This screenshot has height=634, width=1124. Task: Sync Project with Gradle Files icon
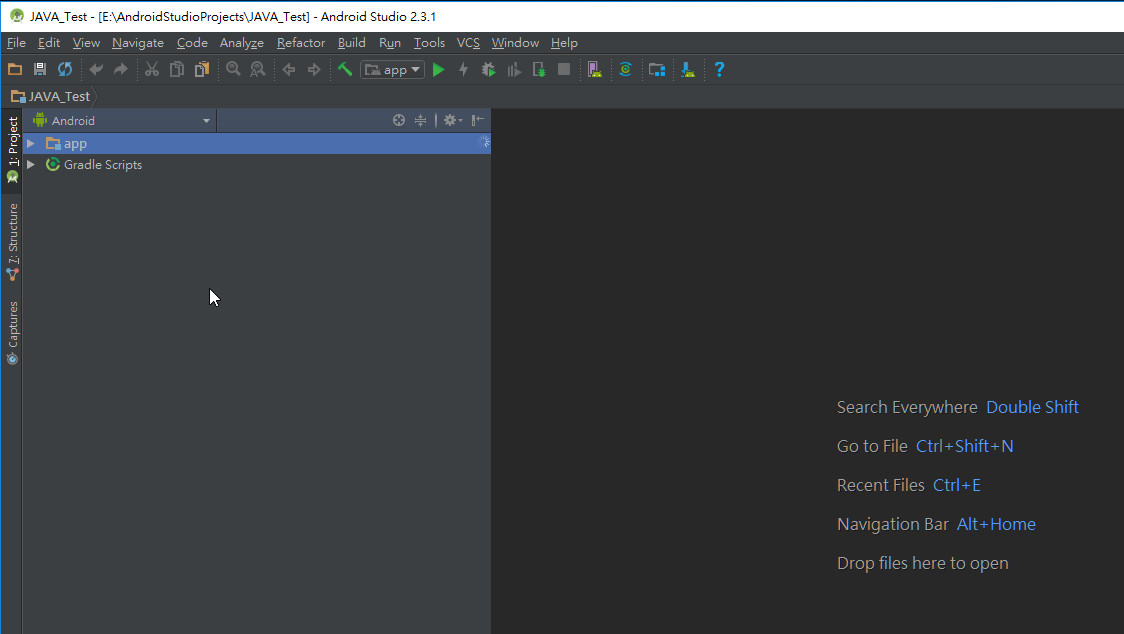tap(625, 70)
